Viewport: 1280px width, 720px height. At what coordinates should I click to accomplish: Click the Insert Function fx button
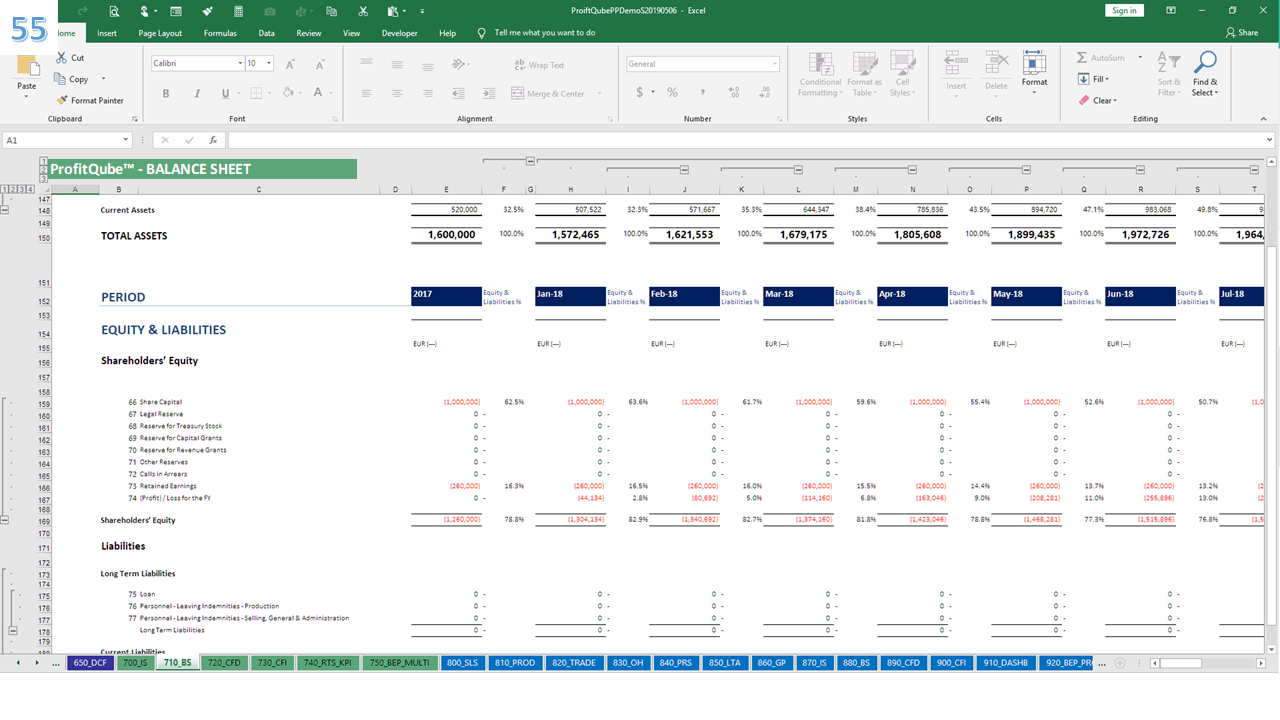[x=213, y=141]
